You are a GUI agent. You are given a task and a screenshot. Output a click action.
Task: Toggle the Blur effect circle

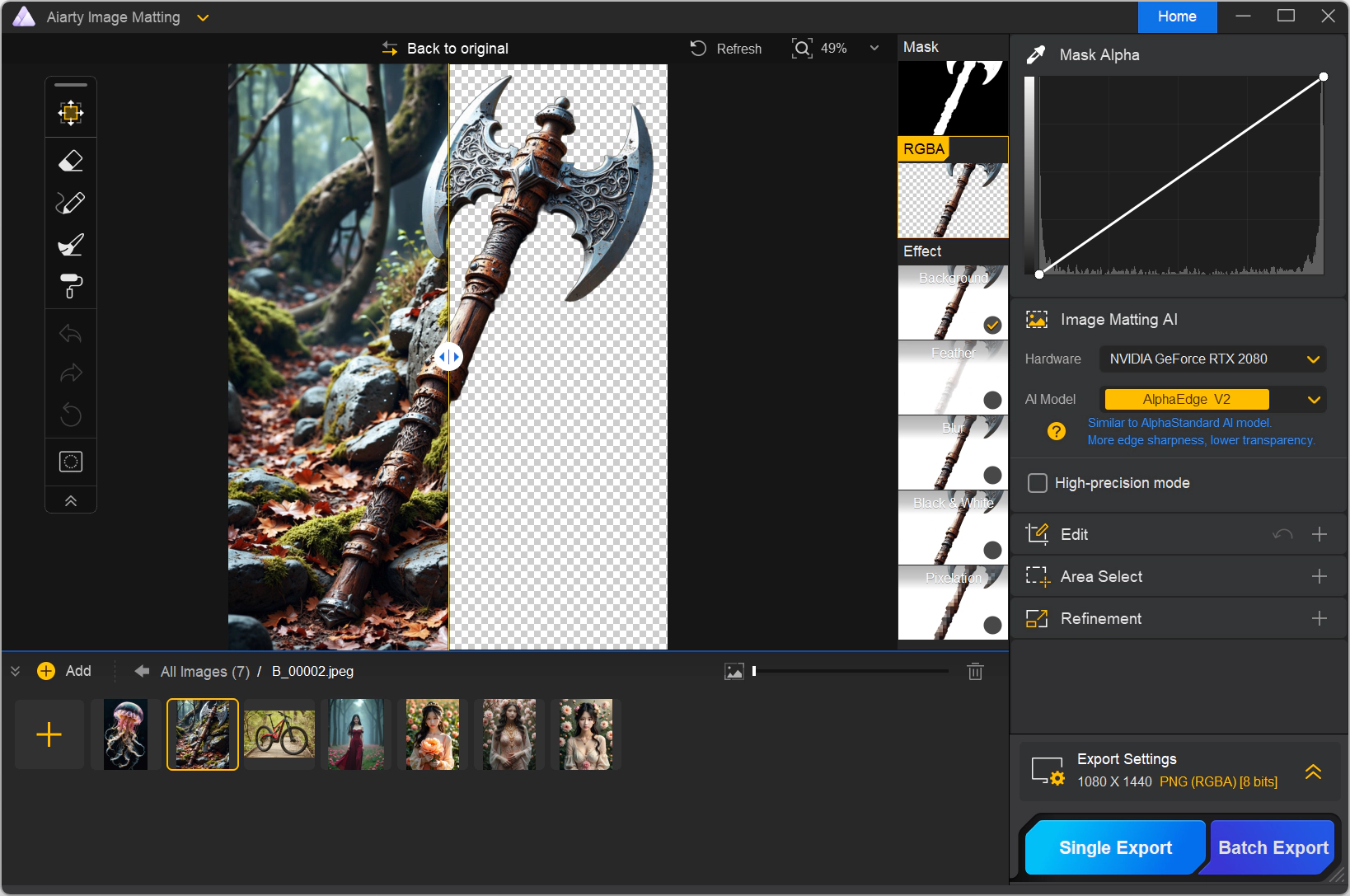point(992,475)
